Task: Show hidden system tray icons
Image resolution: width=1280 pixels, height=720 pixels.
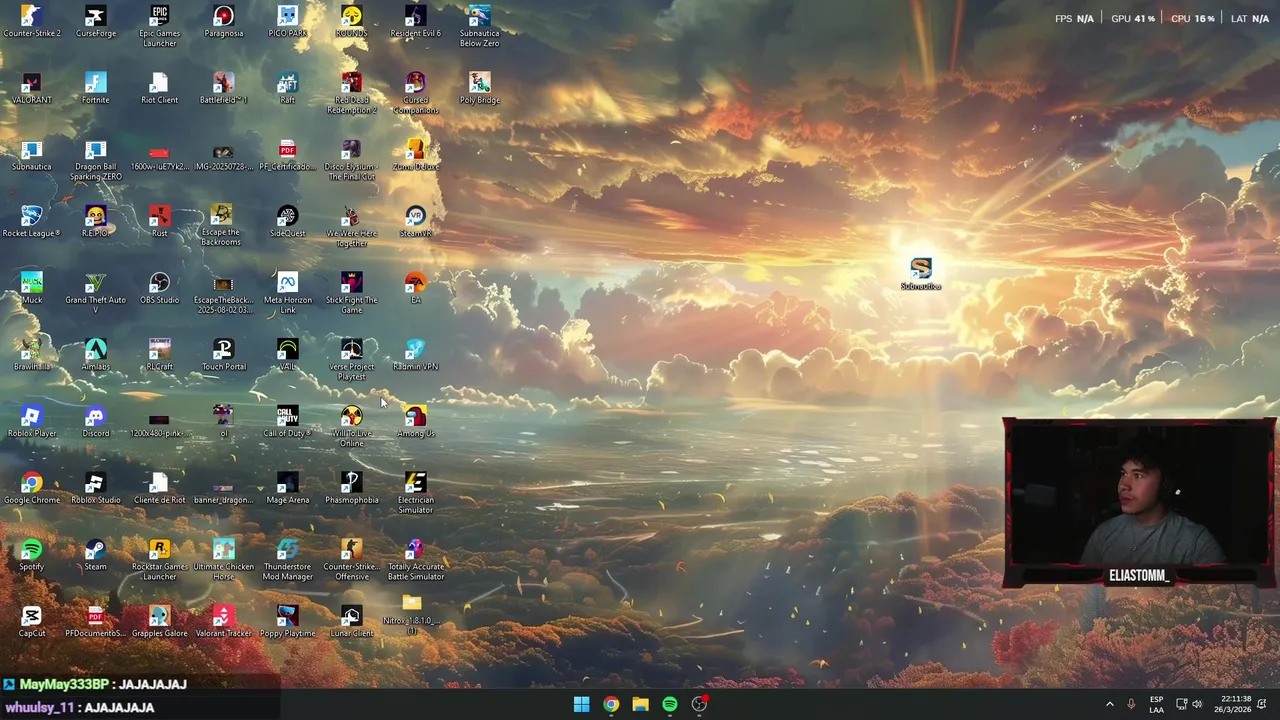Action: click(1109, 704)
